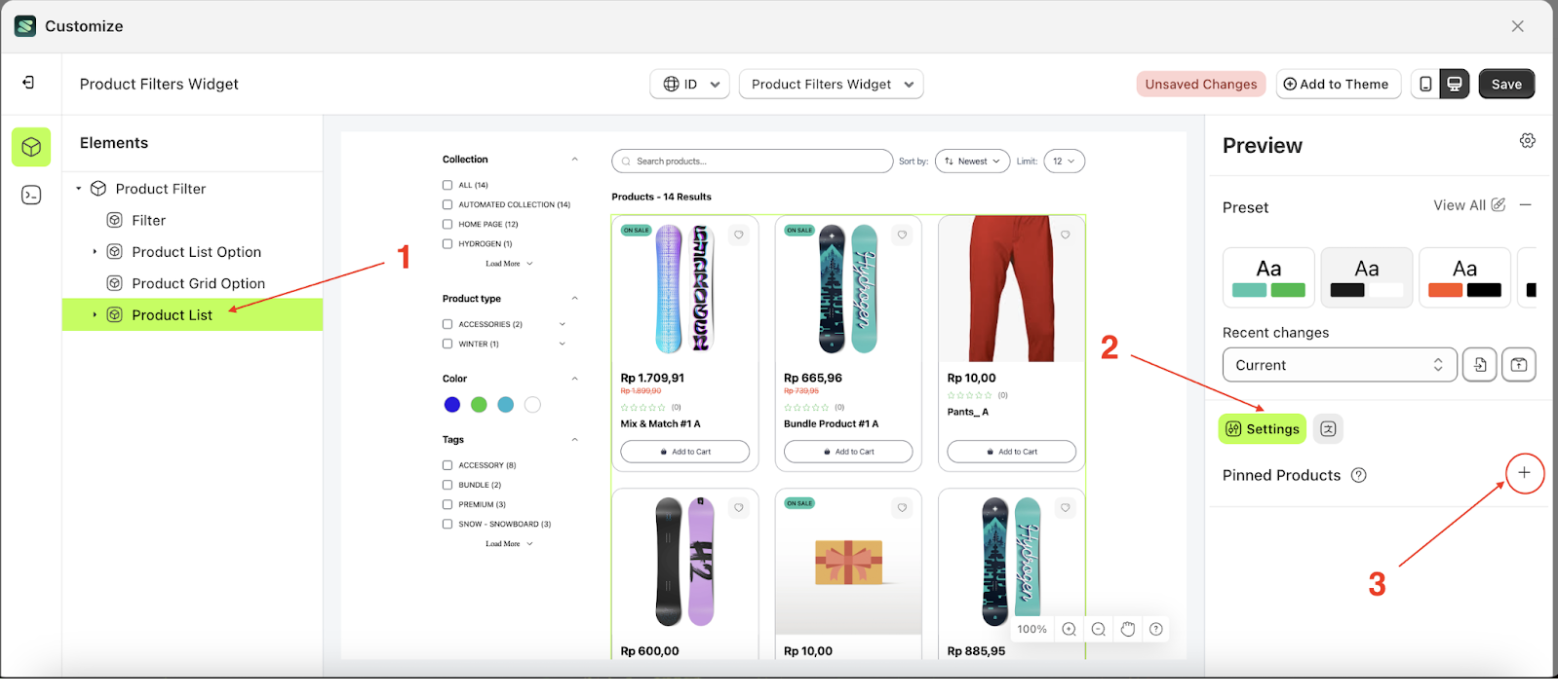Image resolution: width=1560 pixels, height=682 pixels.
Task: Select the hand pan tool
Action: [x=1127, y=629]
